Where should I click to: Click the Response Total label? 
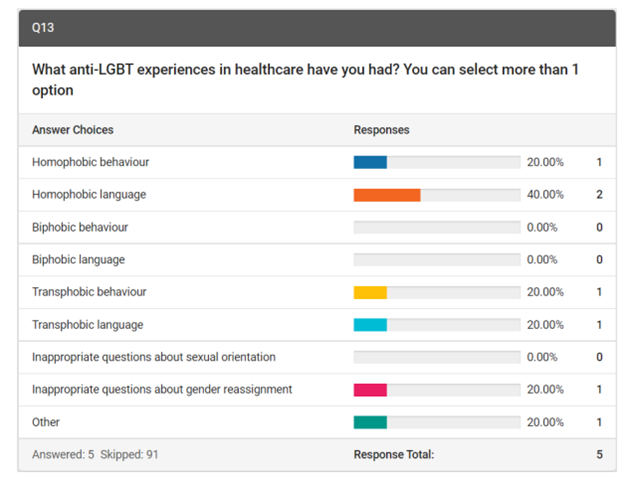click(x=394, y=455)
